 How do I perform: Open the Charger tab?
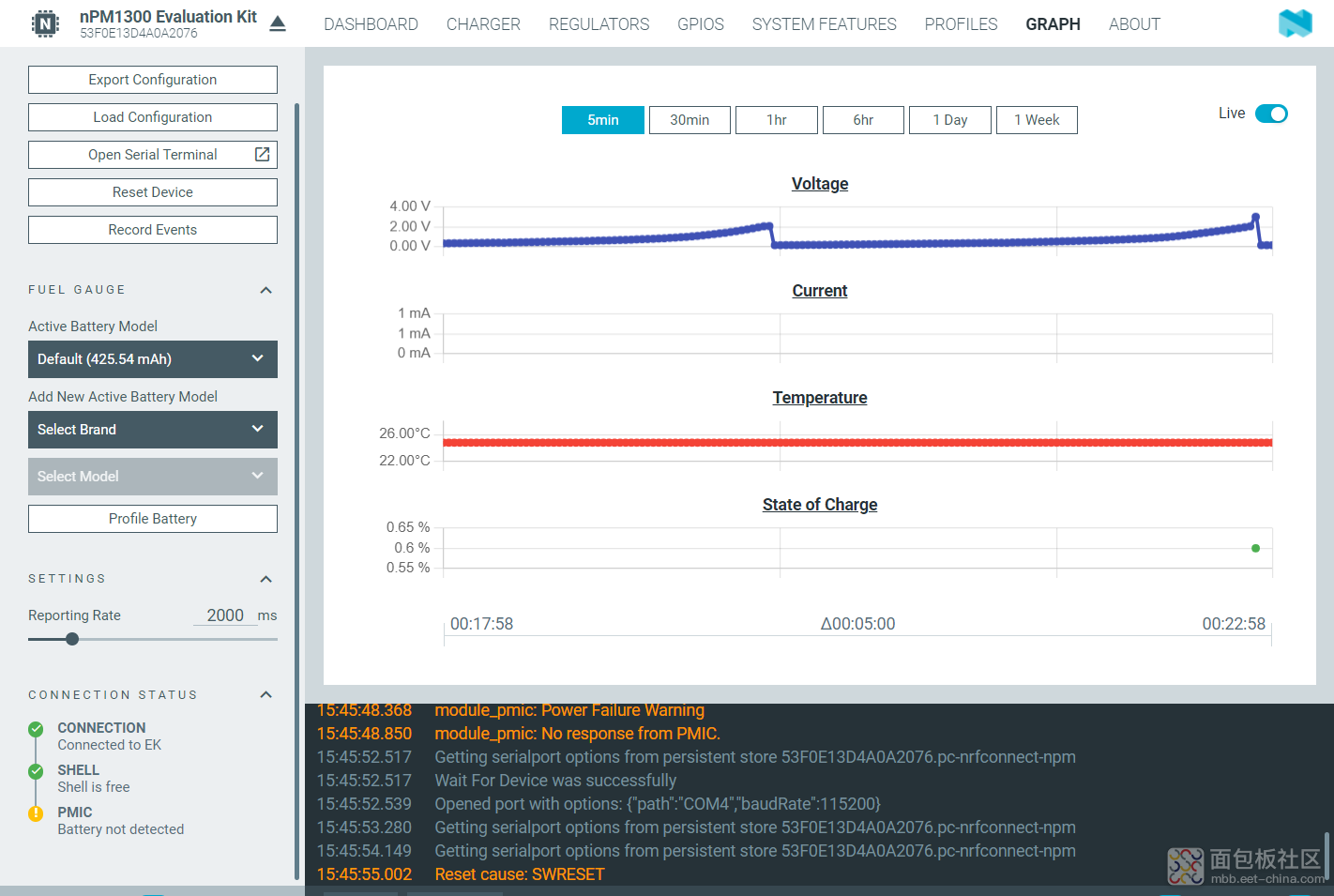[483, 24]
